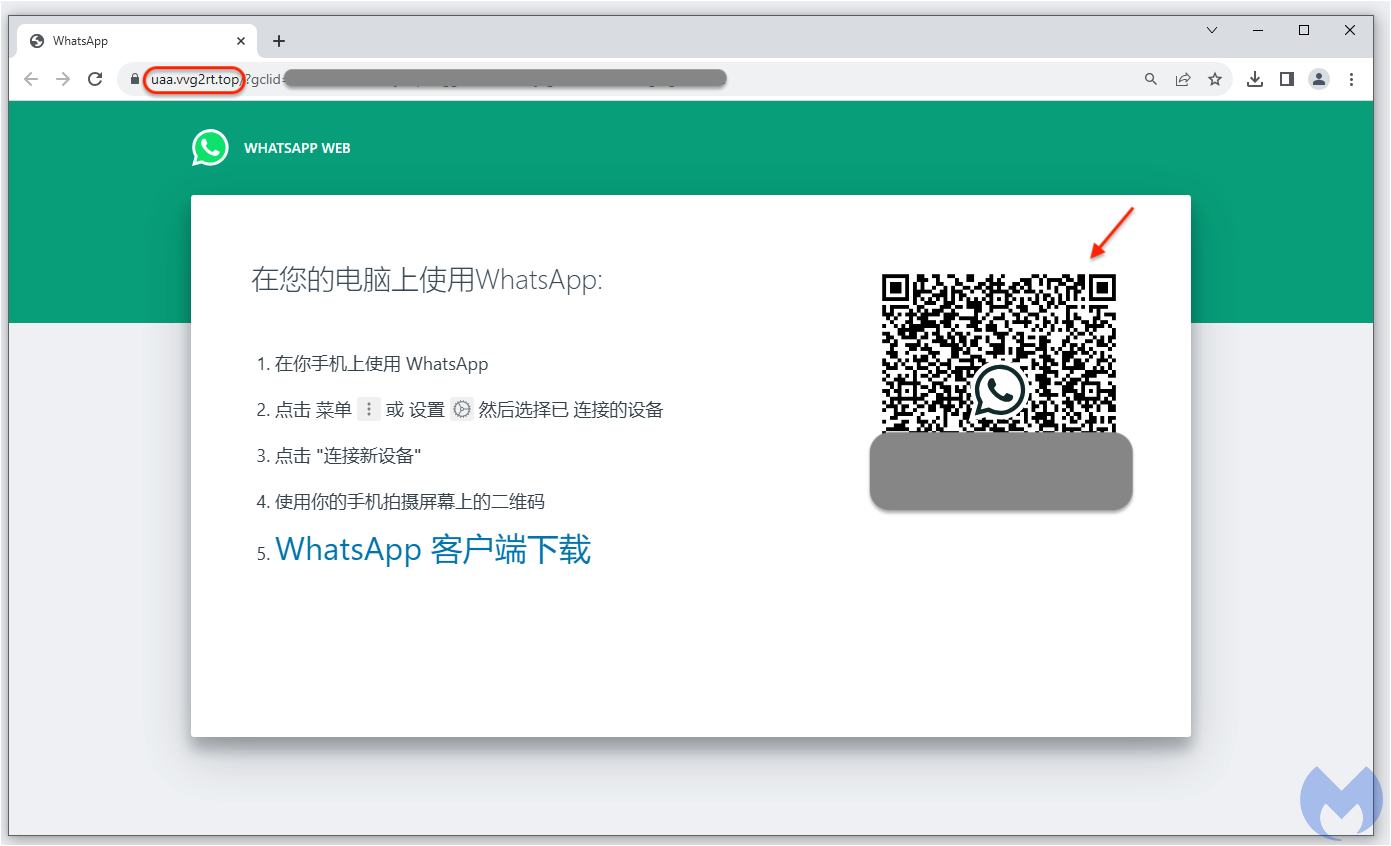Open the zoom magnifier icon in address bar
This screenshot has height=846, width=1391.
pyautogui.click(x=1151, y=79)
